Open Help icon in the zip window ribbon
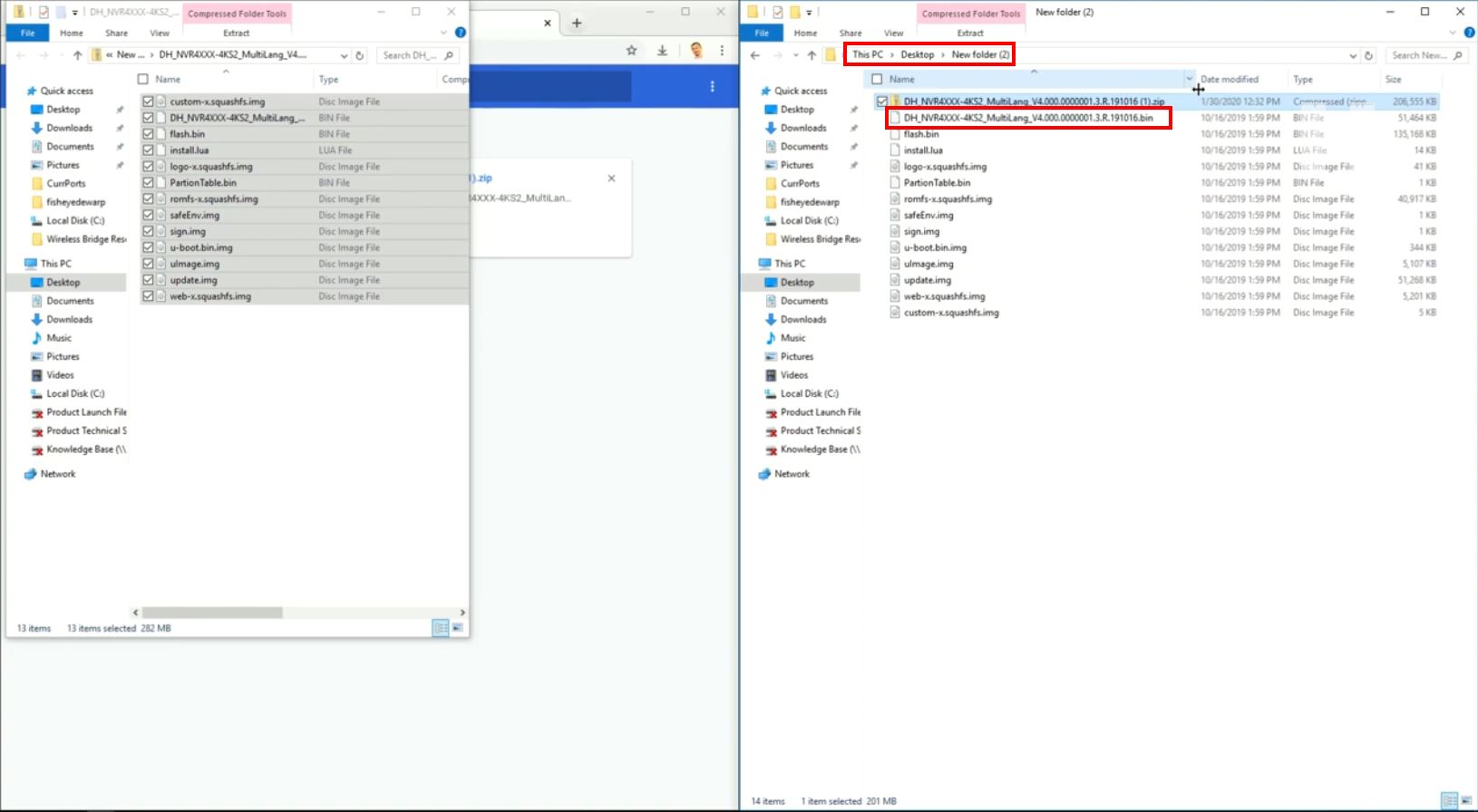The height and width of the screenshot is (812, 1478). click(x=461, y=33)
